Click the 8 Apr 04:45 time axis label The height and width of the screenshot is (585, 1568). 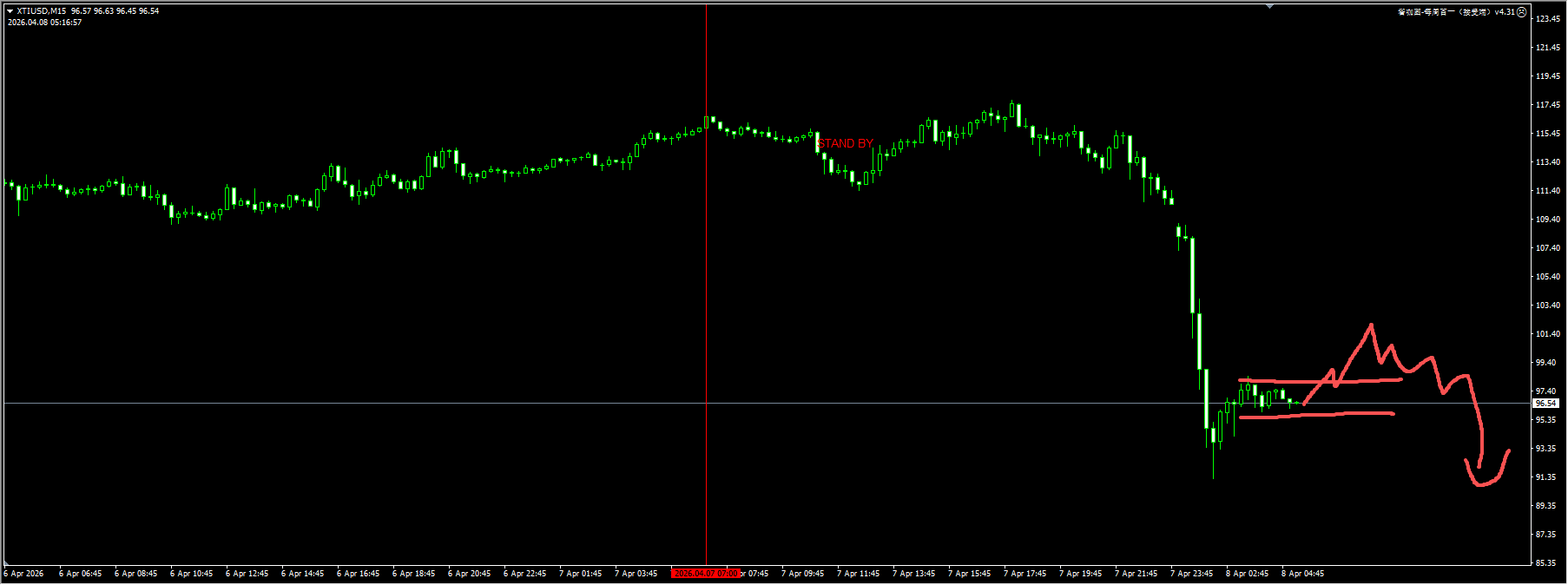click(1302, 574)
